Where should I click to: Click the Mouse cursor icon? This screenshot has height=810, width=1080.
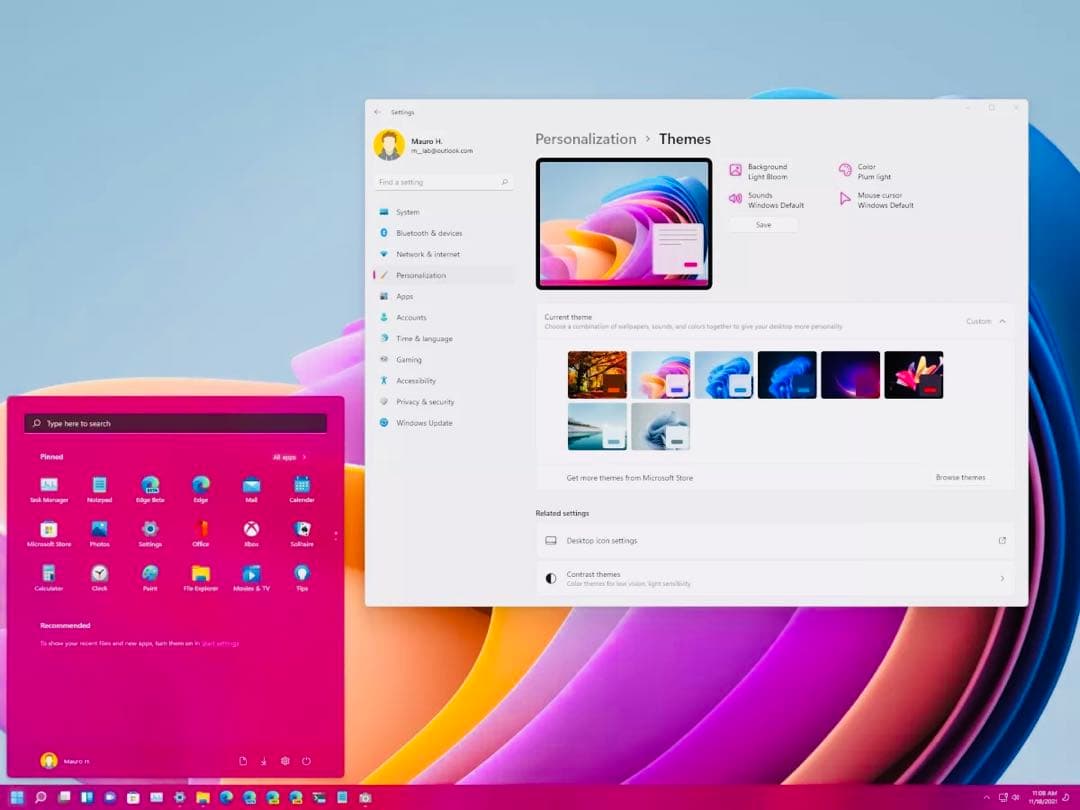(845, 200)
